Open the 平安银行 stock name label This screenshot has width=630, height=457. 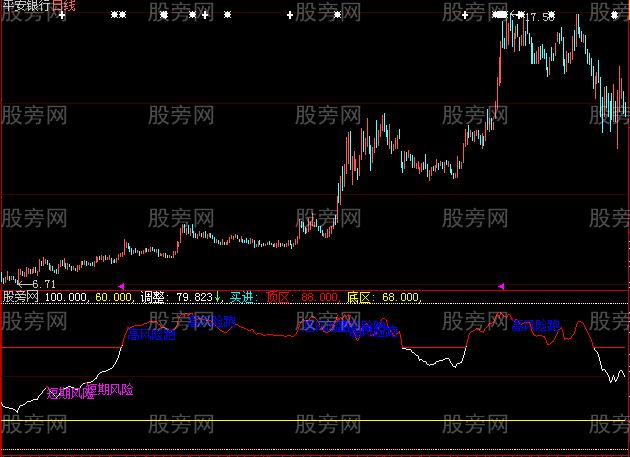(x=27, y=6)
